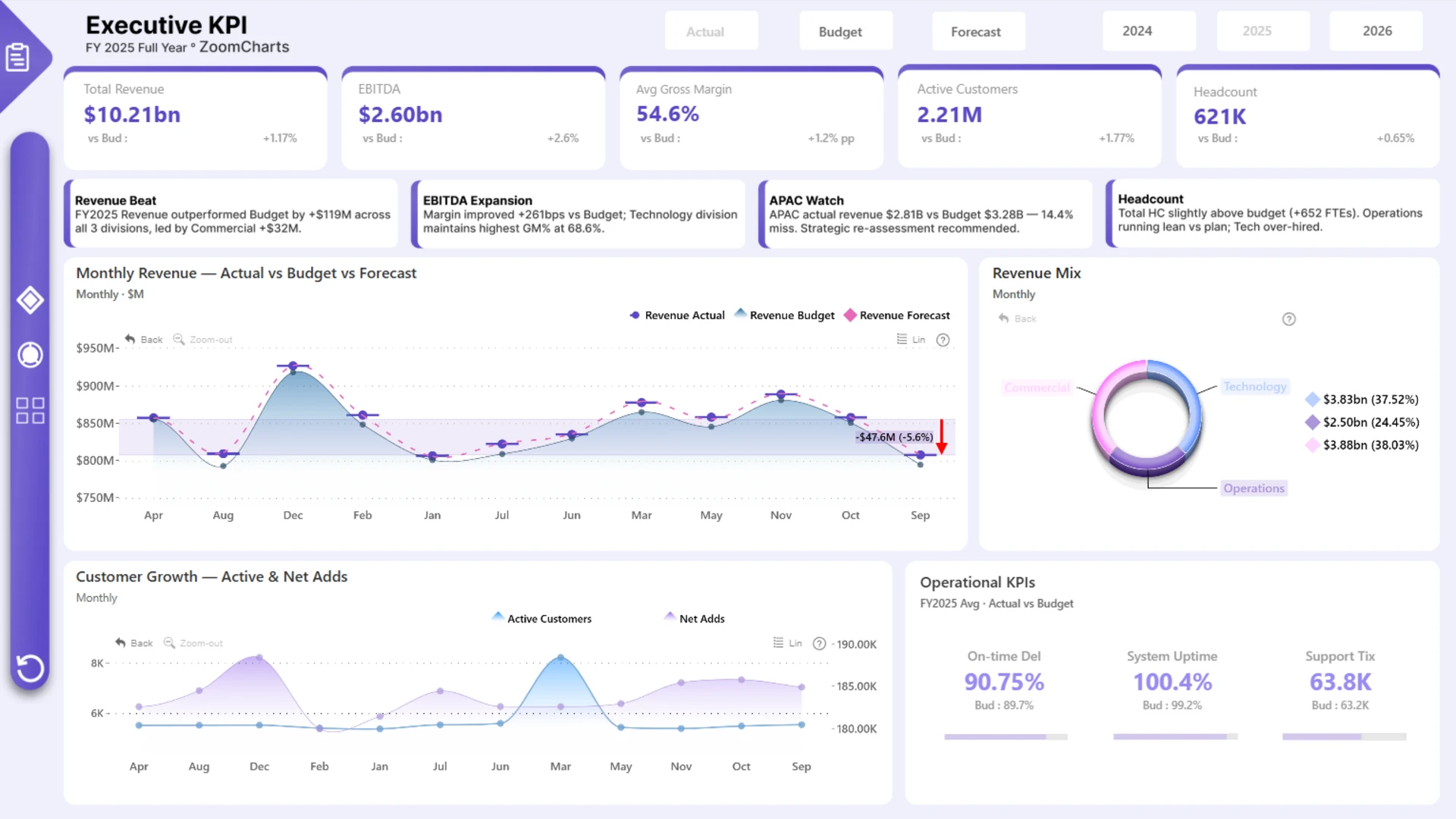Click the diamond icon in sidebar
This screenshot has height=819, width=1456.
pyautogui.click(x=30, y=300)
